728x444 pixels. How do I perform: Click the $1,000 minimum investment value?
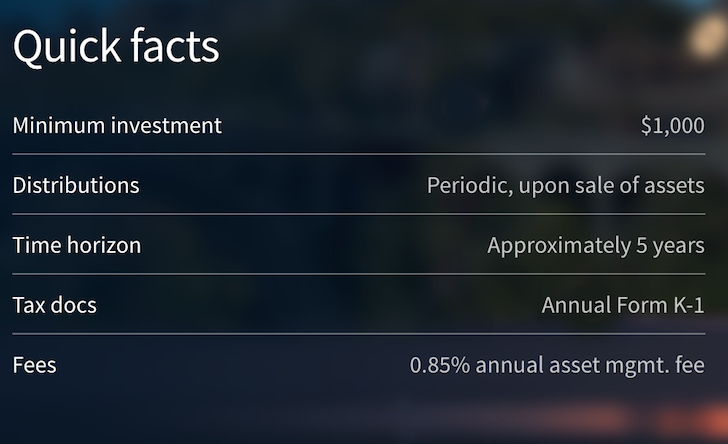(x=673, y=126)
